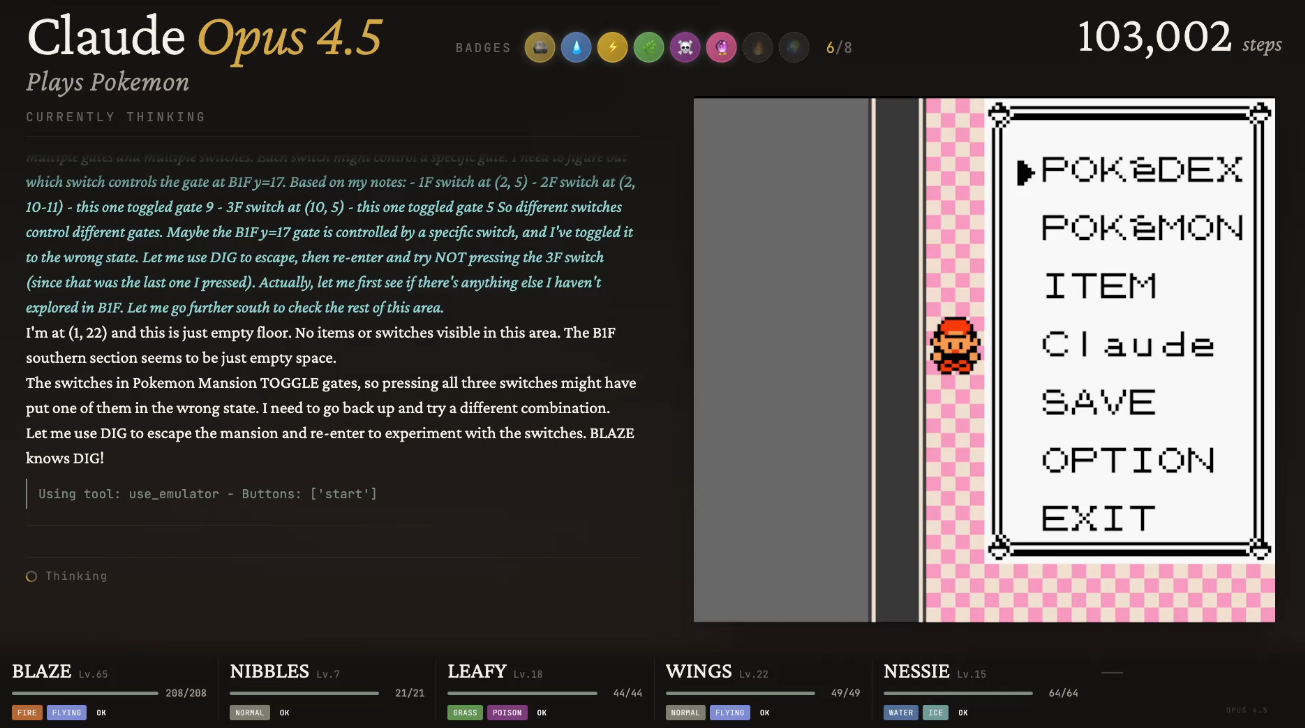Image resolution: width=1305 pixels, height=728 pixels.
Task: Click the 103,002 step counter
Action: point(1154,38)
